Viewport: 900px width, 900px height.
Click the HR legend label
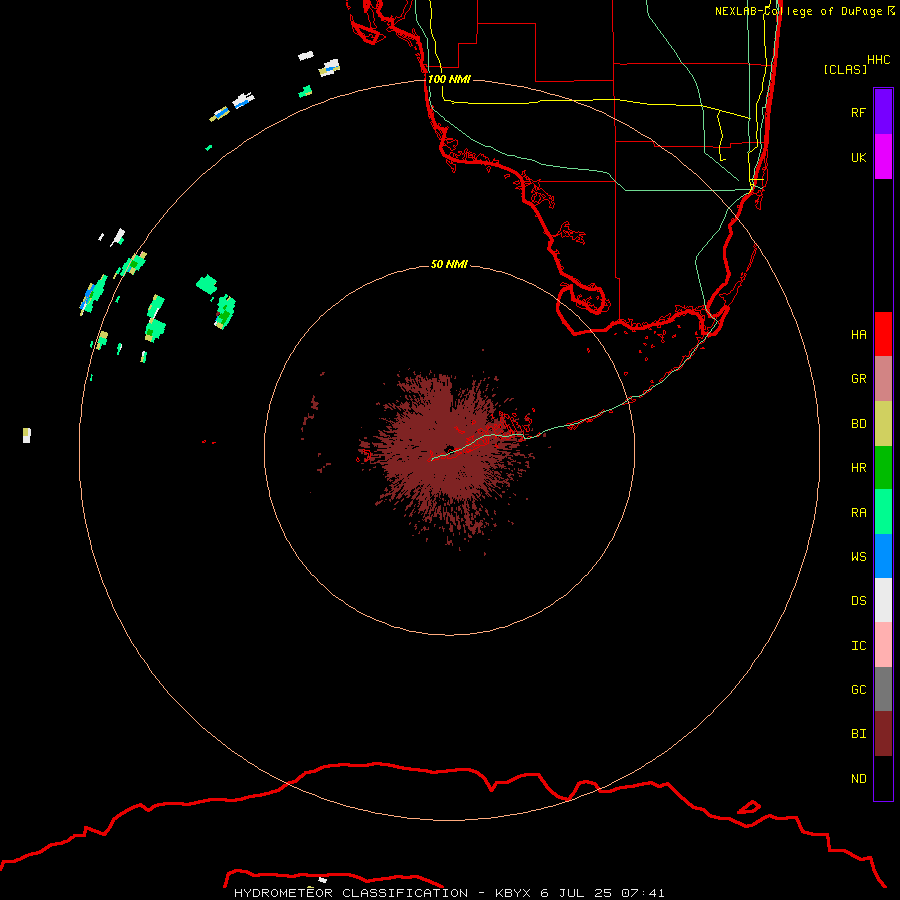tap(858, 468)
